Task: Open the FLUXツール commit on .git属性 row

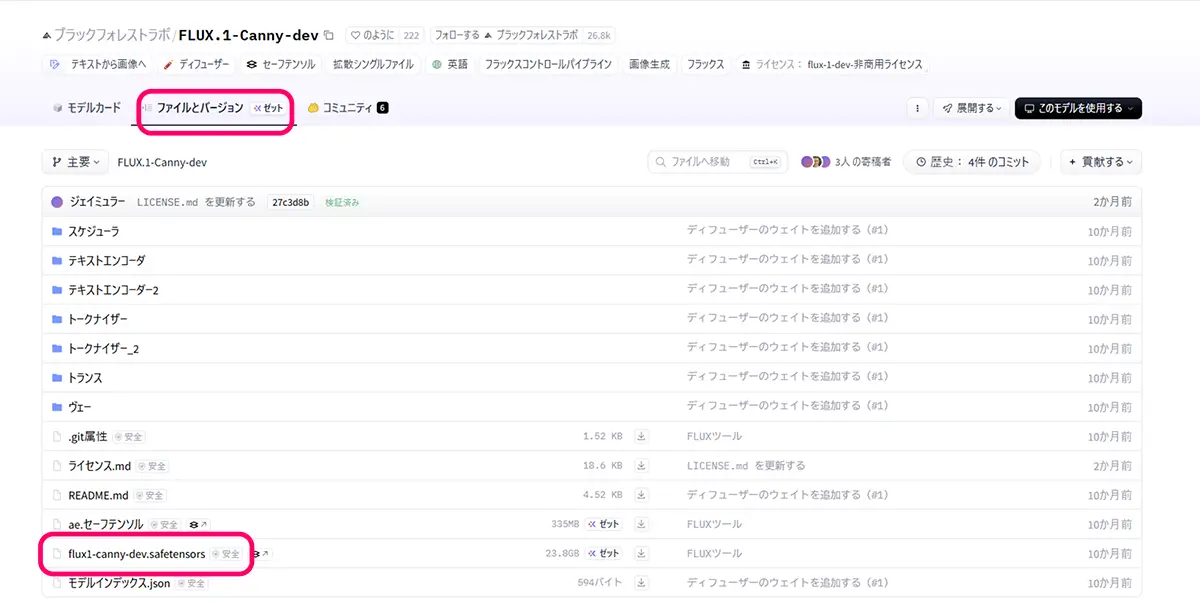Action: 714,437
